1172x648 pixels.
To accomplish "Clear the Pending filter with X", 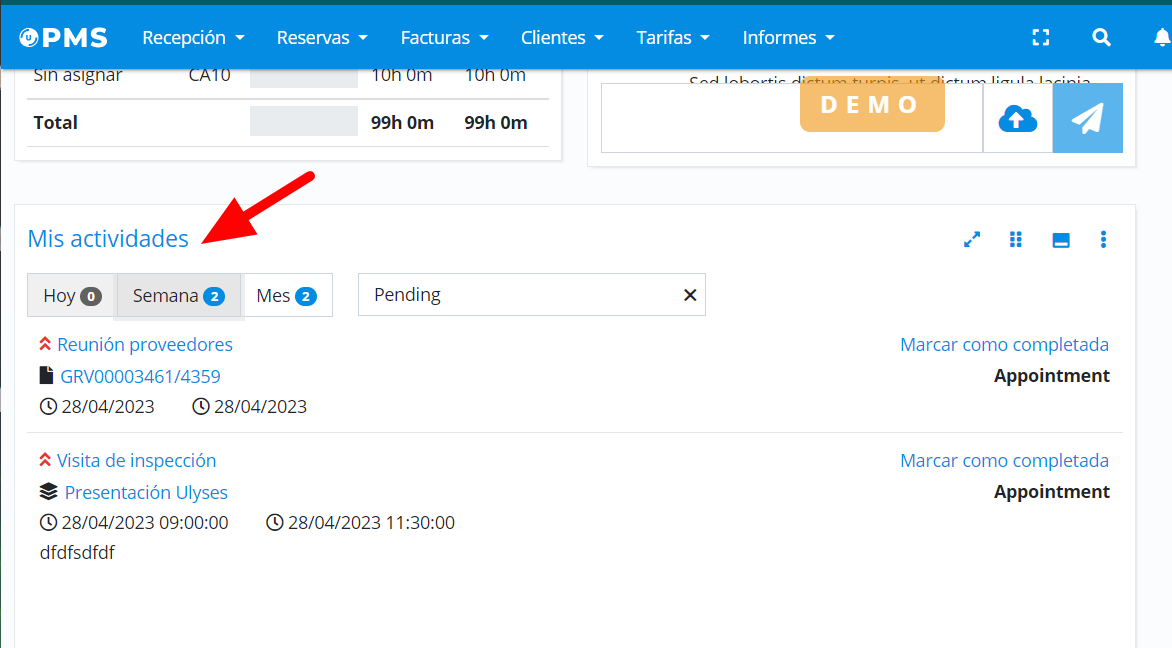I will pos(689,295).
